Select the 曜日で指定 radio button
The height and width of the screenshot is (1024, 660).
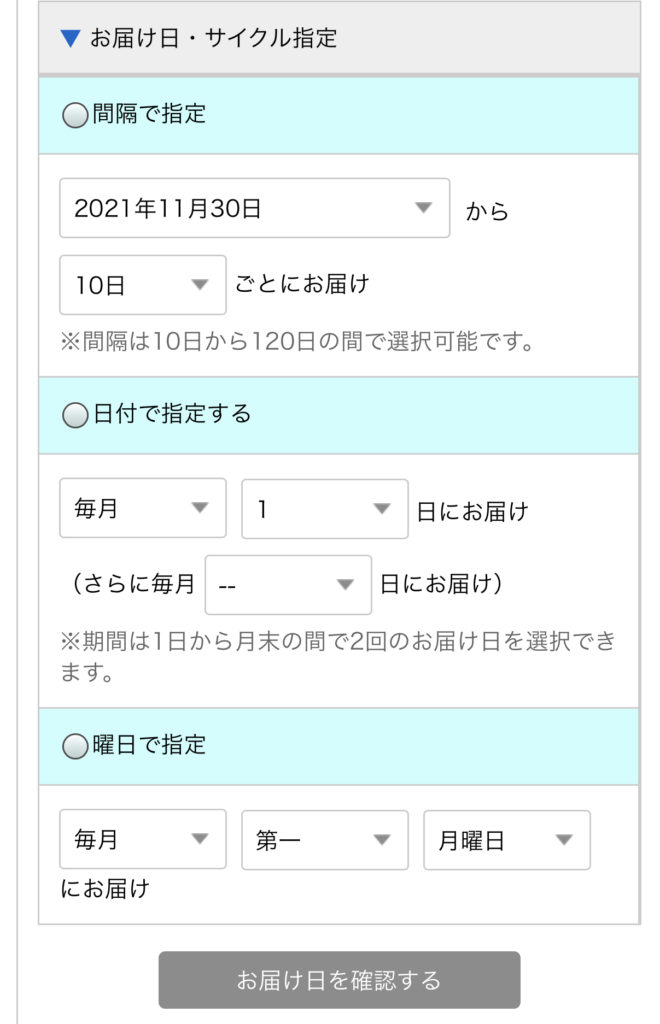(76, 747)
